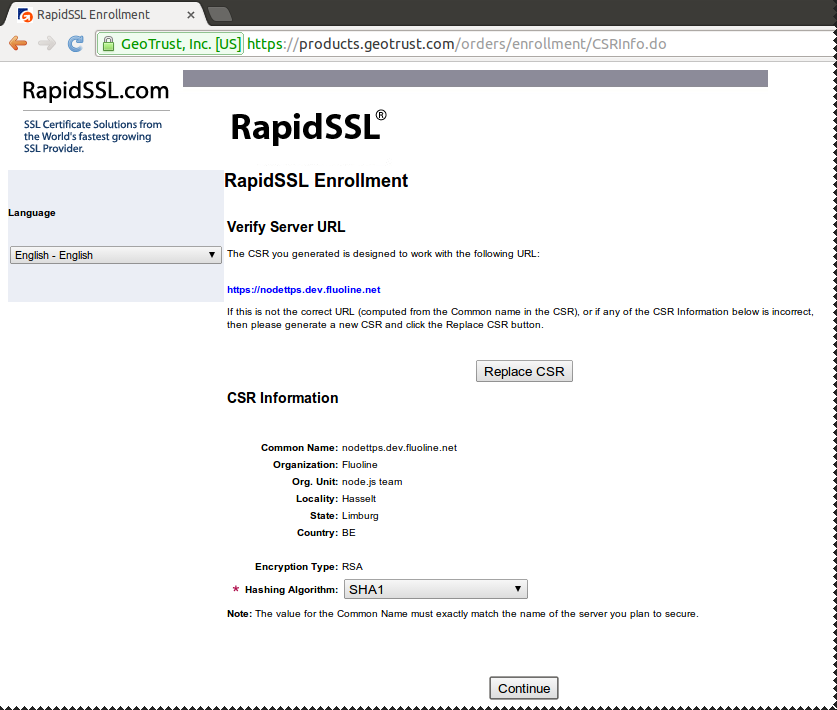The image size is (837, 710).
Task: Select the RapidSSL Enrollment browser tab
Action: (104, 14)
